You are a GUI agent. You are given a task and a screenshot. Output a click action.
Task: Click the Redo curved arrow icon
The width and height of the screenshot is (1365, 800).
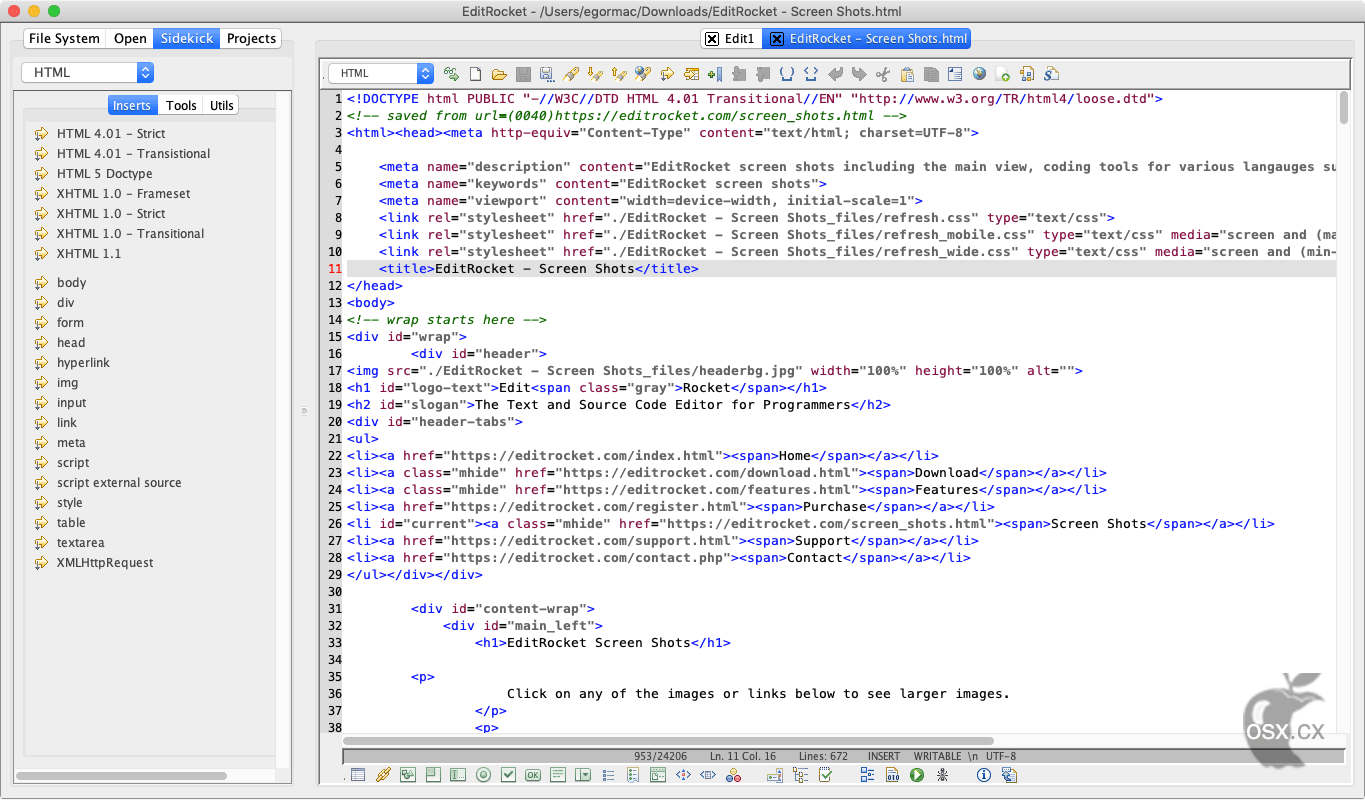pyautogui.click(x=858, y=73)
